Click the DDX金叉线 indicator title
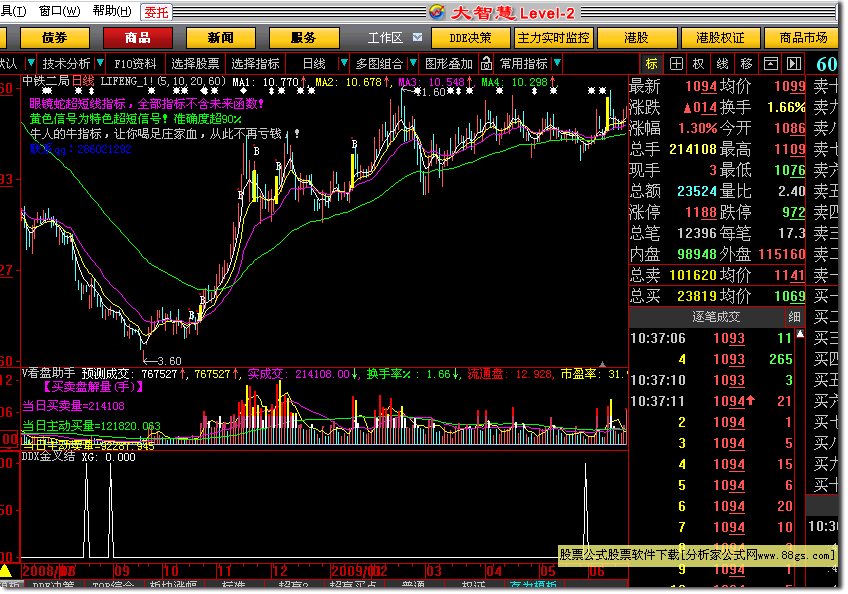This screenshot has height=594, width=848. (x=49, y=457)
